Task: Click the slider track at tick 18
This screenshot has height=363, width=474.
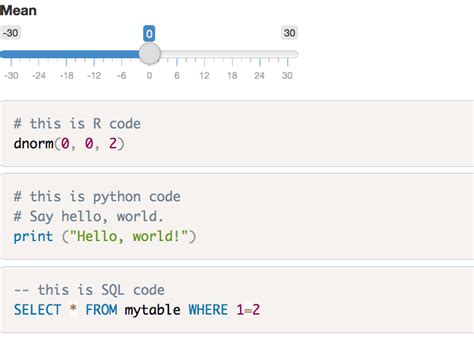Action: pos(232,54)
